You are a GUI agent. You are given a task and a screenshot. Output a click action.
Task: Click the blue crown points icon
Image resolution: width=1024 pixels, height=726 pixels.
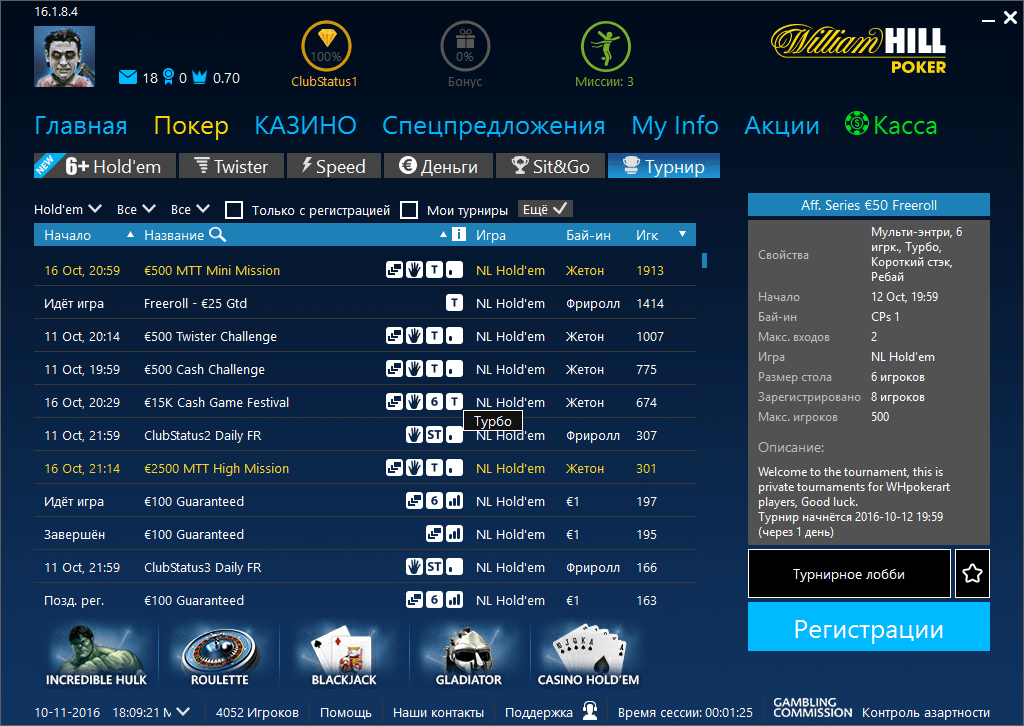click(200, 77)
